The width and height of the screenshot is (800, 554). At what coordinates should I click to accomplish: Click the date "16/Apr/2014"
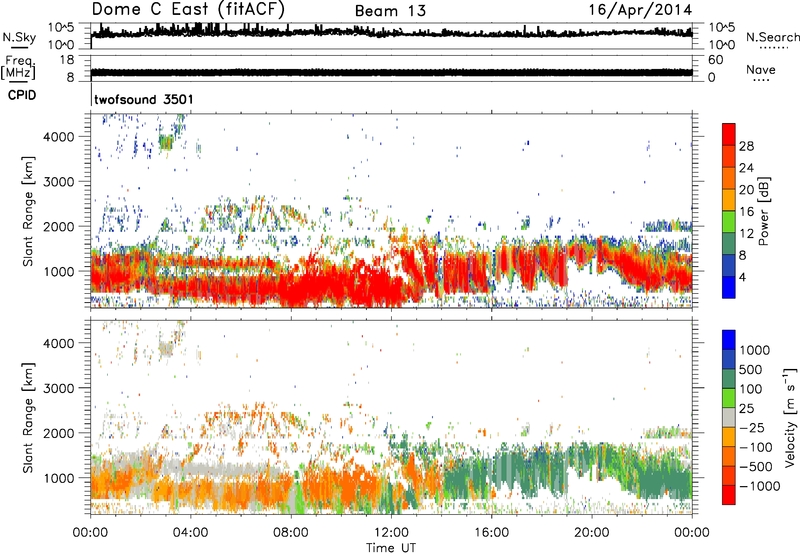640,10
